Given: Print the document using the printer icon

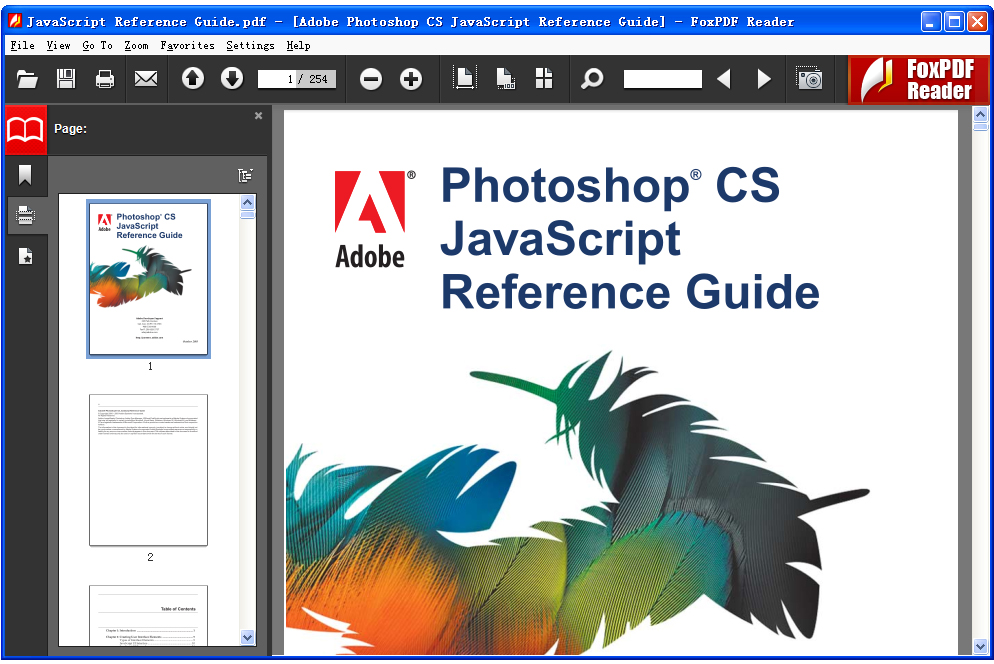Looking at the screenshot, I should click(105, 79).
